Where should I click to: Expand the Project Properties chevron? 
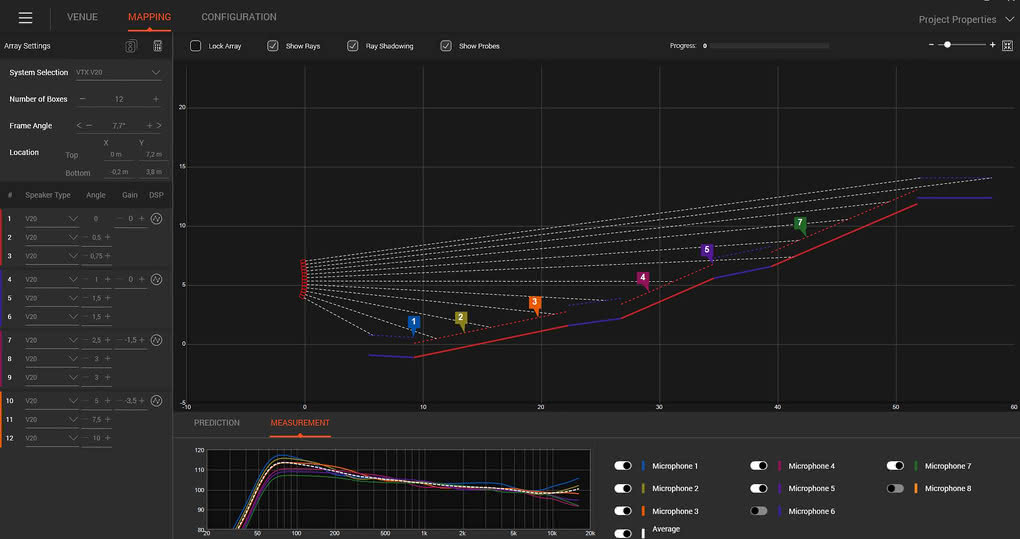[1010, 20]
